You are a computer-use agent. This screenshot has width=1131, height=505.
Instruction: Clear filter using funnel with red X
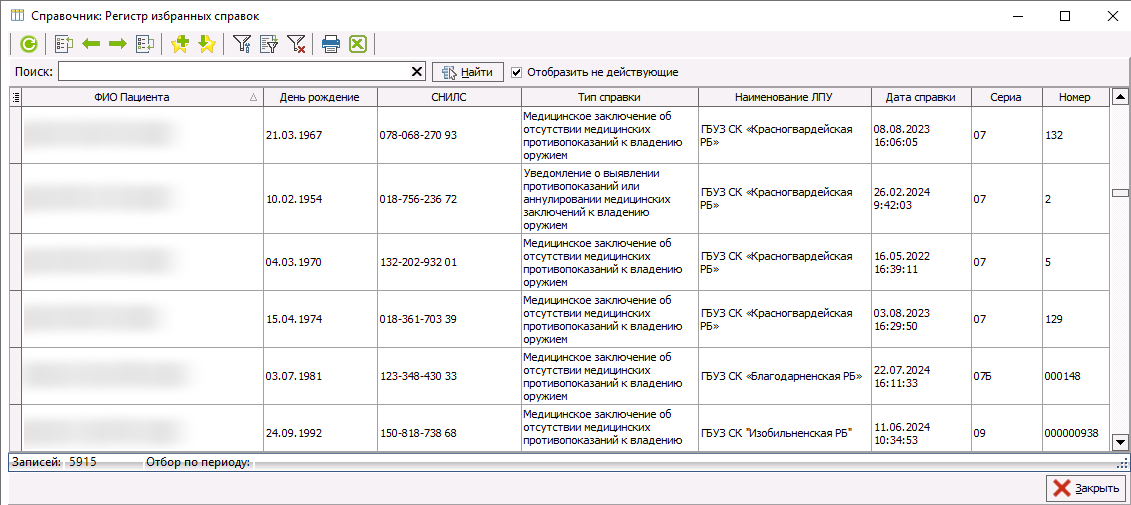[x=296, y=44]
